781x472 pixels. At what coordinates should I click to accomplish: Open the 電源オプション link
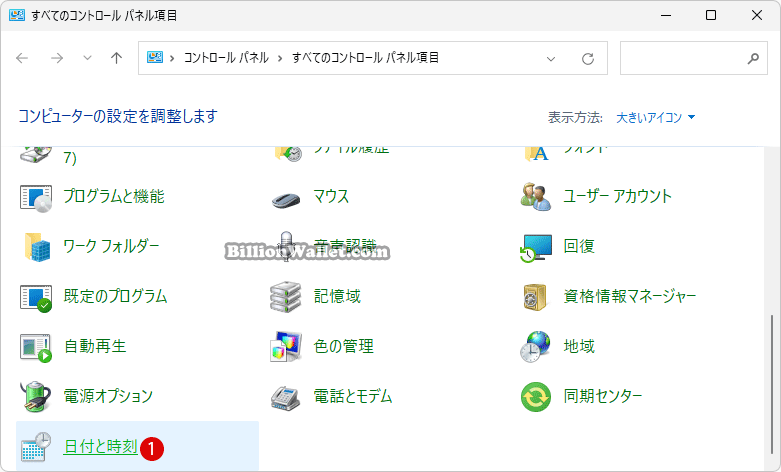108,396
